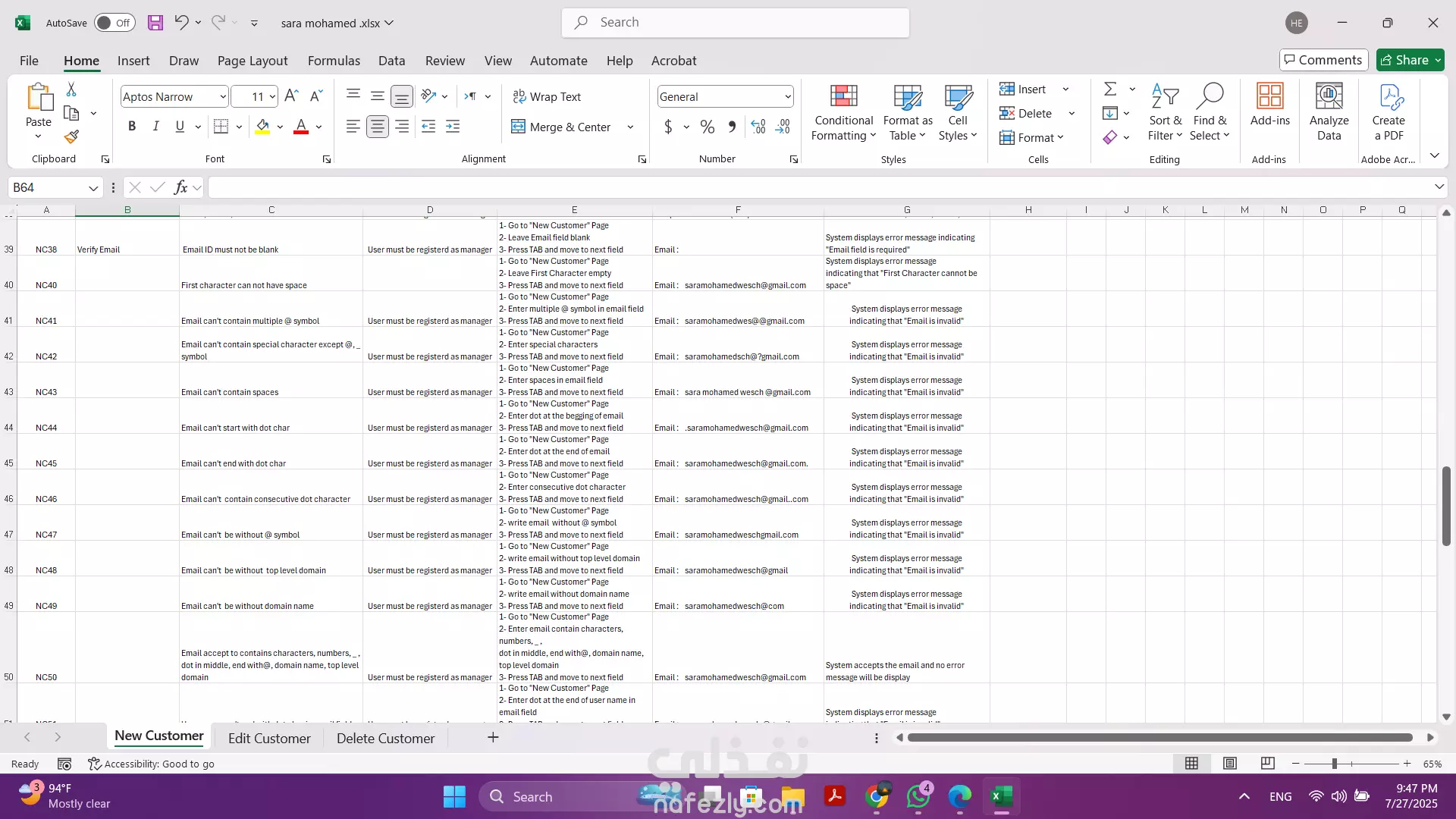The width and height of the screenshot is (1456, 819).
Task: Click the Top Align icon
Action: [353, 96]
